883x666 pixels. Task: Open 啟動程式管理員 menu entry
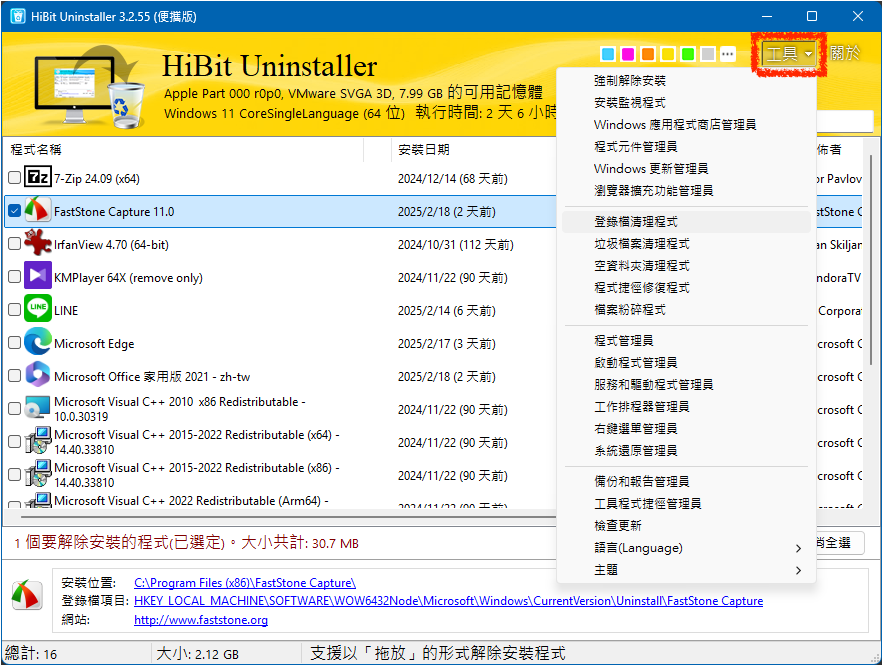click(x=686, y=362)
